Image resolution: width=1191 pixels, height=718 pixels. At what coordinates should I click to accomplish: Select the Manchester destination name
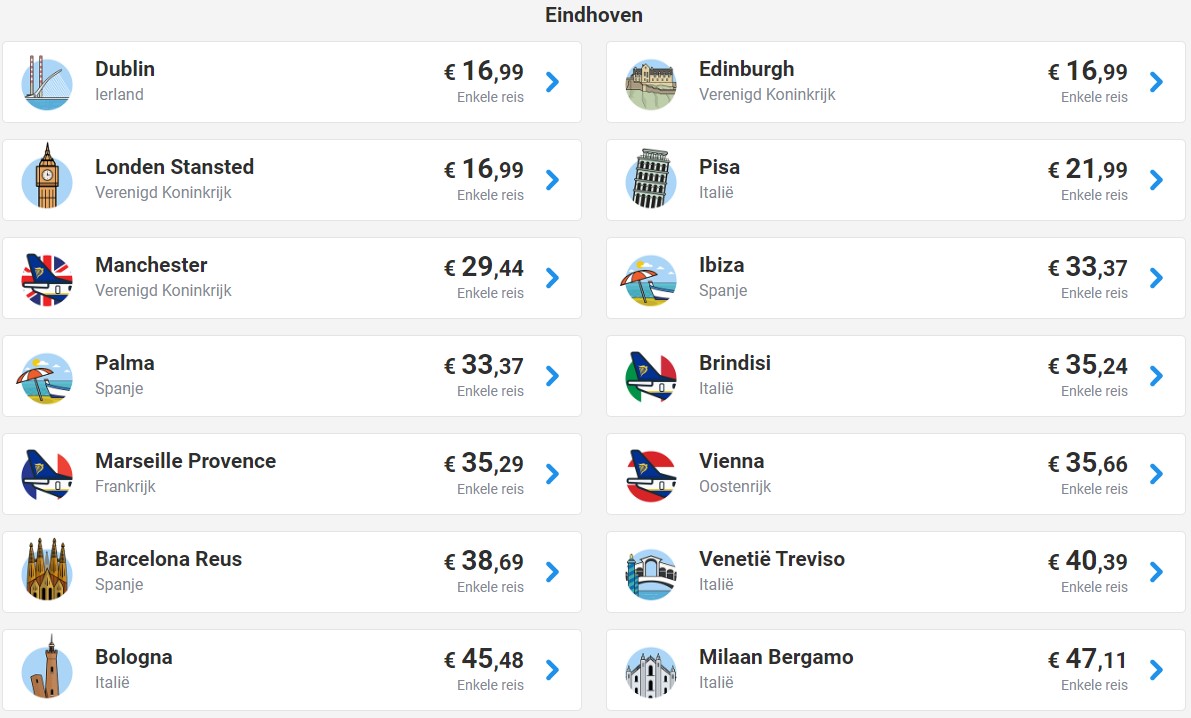(151, 265)
